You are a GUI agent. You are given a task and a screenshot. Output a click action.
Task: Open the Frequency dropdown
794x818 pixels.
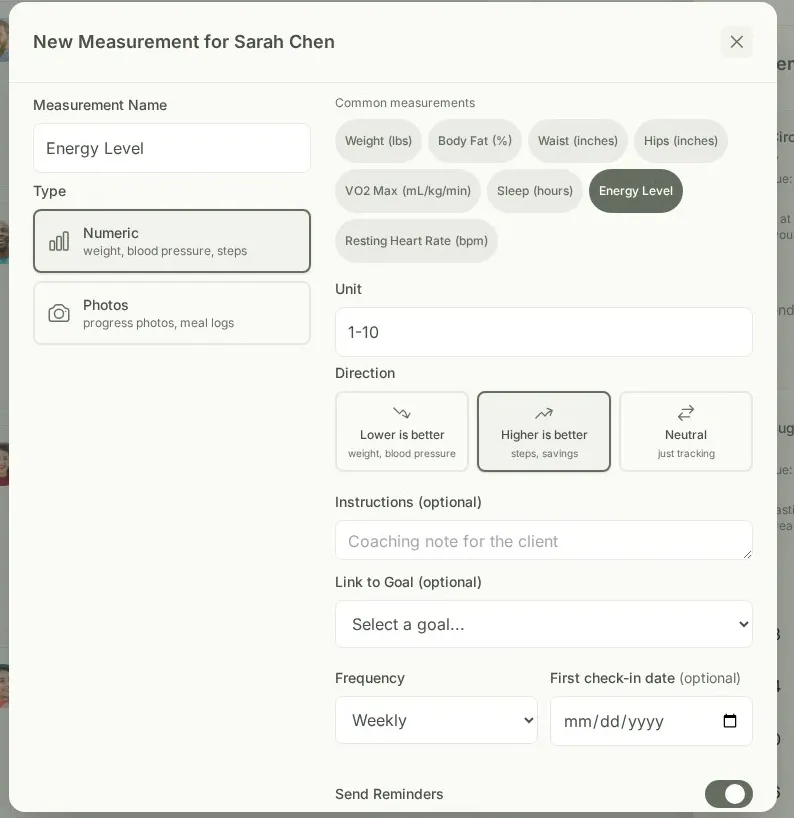click(x=436, y=720)
